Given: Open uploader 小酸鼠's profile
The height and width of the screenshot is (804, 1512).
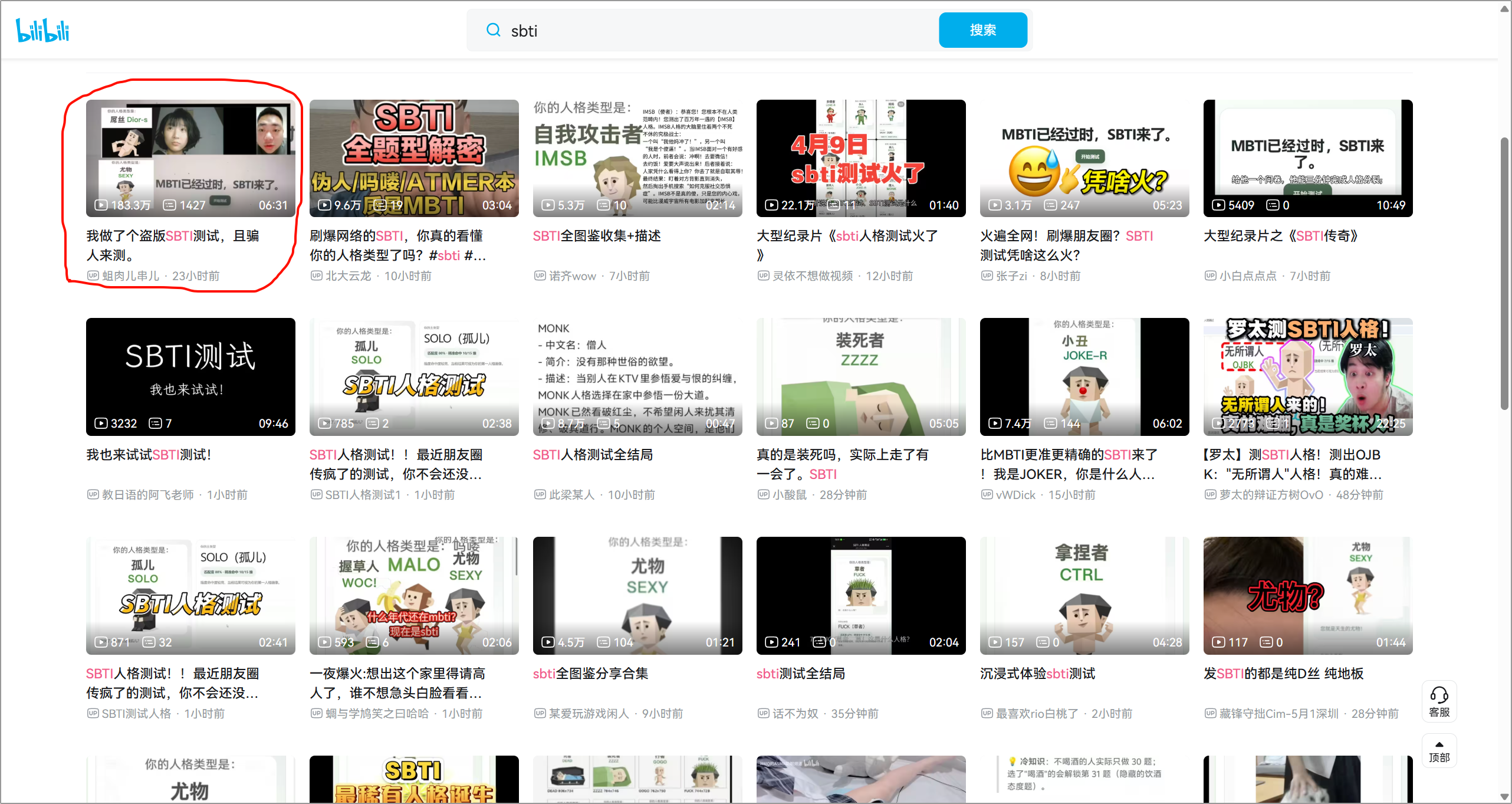Looking at the screenshot, I should [x=790, y=495].
